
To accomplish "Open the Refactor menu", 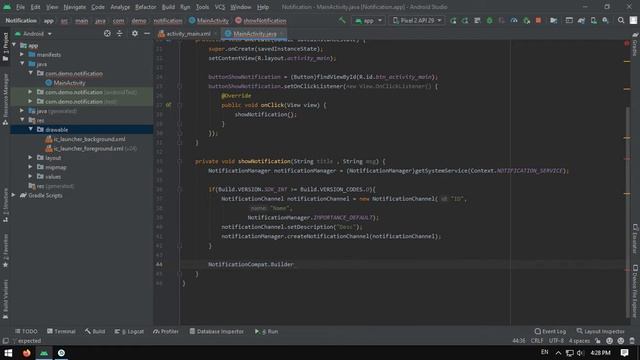I will pyautogui.click(x=146, y=7).
